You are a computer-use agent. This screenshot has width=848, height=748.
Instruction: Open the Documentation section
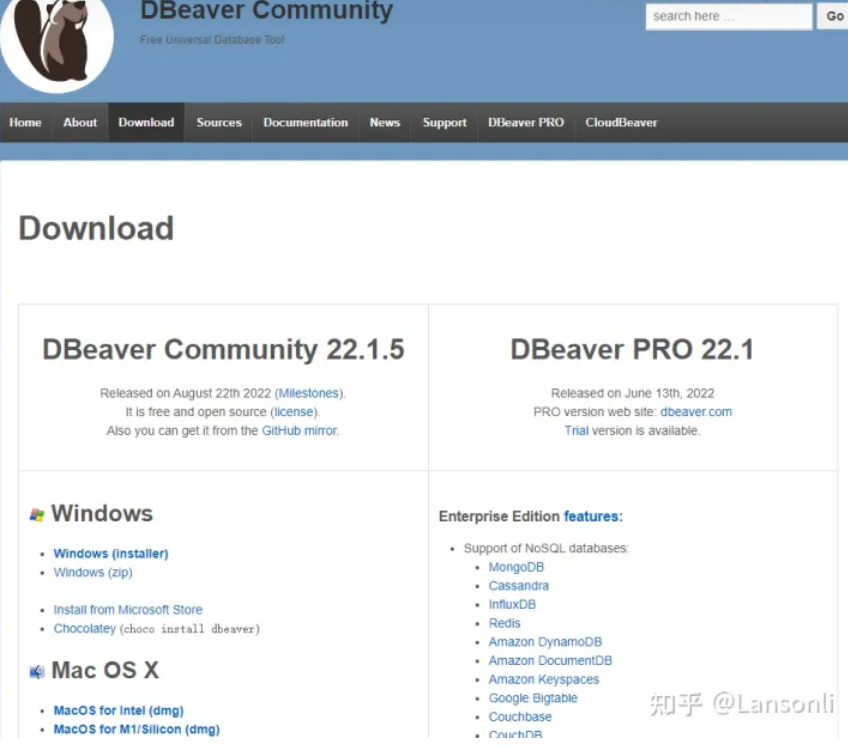click(305, 122)
